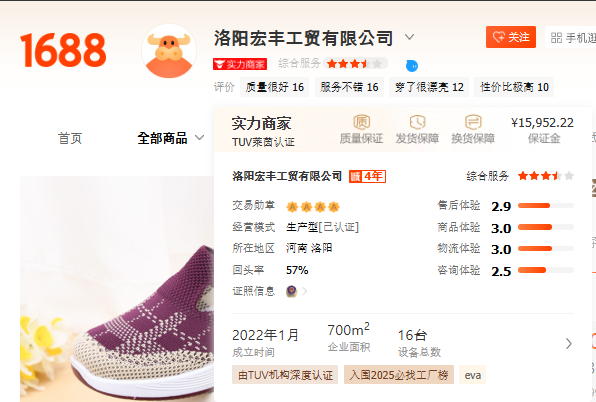Click the 交易勋章 medal icons

point(313,207)
